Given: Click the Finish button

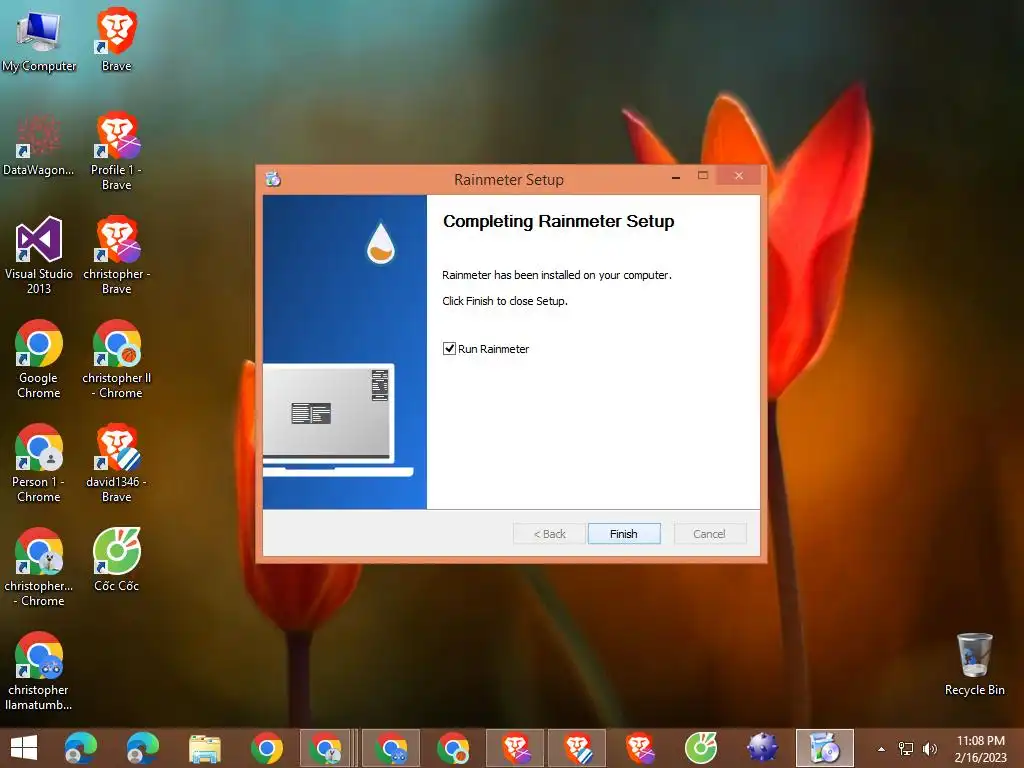Looking at the screenshot, I should tap(624, 534).
